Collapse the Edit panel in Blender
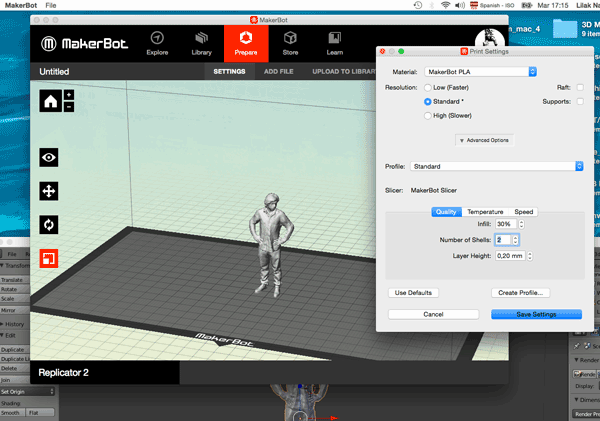This screenshot has height=421, width=600. [x=8, y=335]
